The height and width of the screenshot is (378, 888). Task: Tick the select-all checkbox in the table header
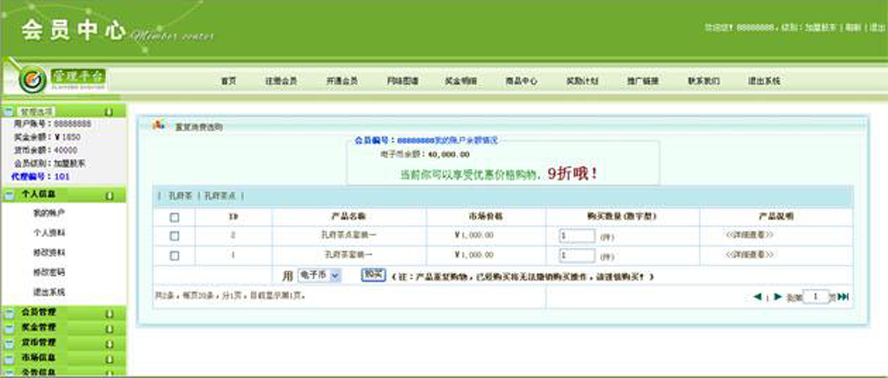(174, 217)
